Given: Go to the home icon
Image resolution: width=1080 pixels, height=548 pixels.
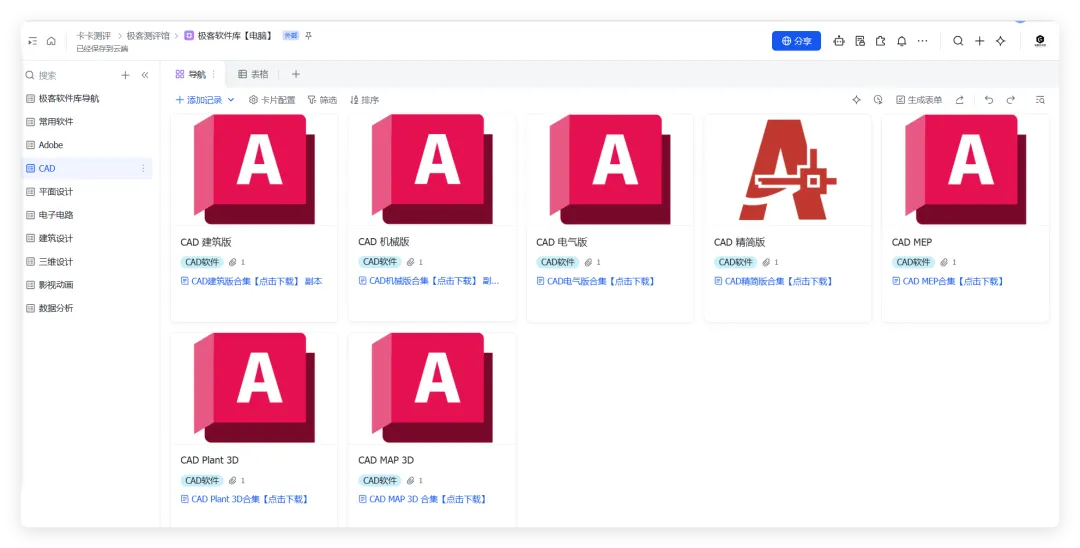Looking at the screenshot, I should (51, 41).
